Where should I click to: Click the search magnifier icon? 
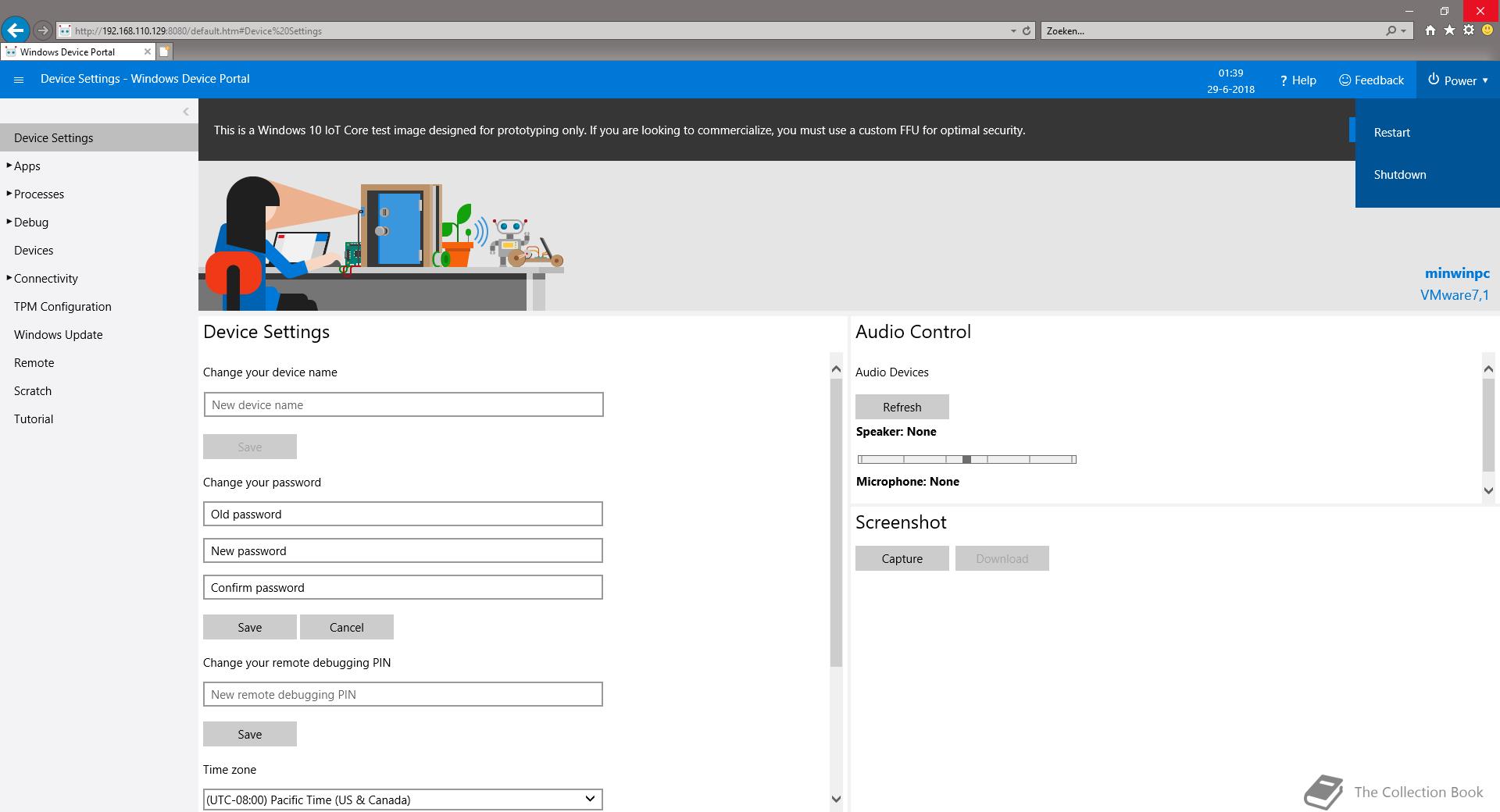tap(1391, 31)
